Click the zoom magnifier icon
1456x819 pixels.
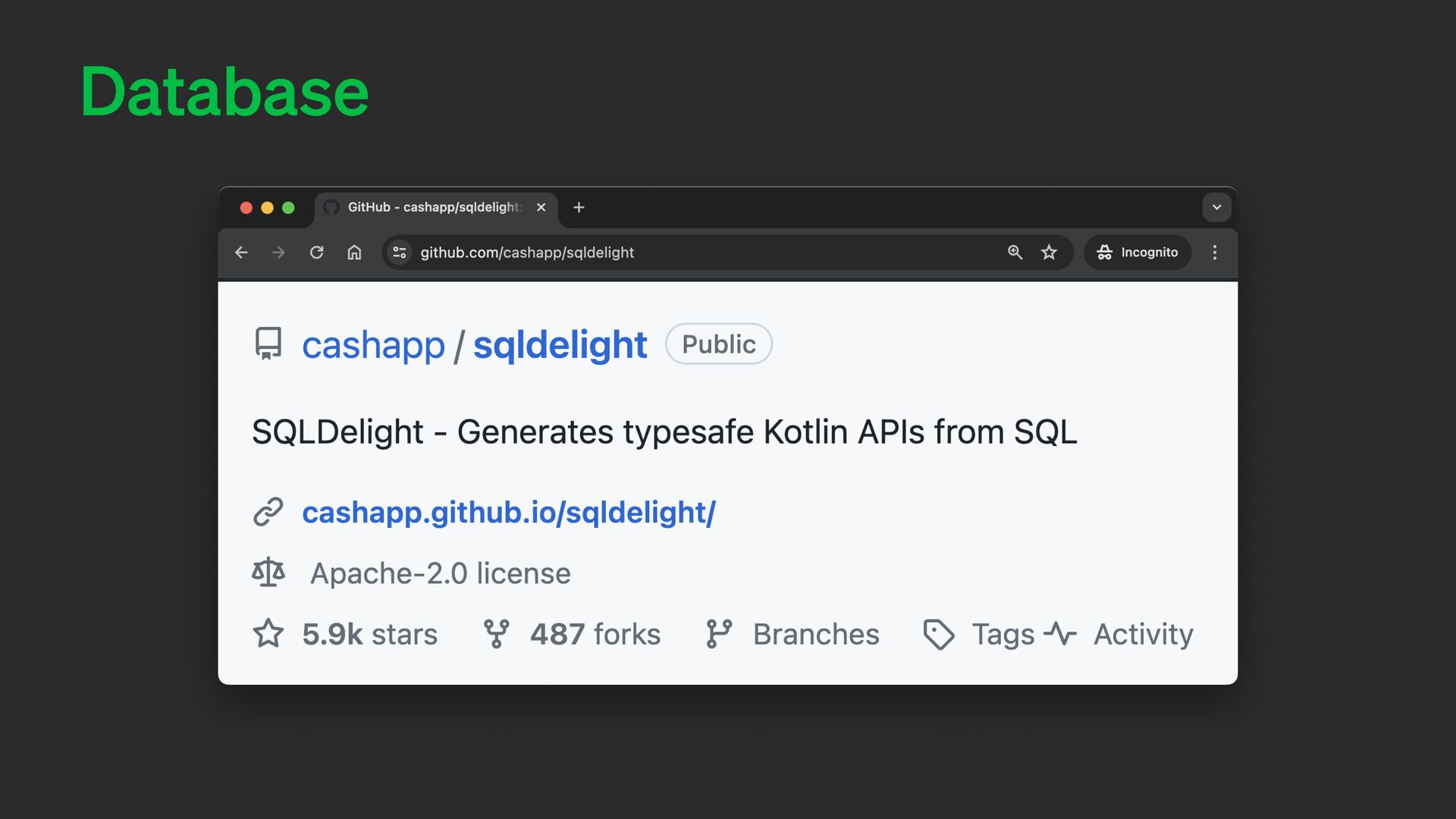coord(1015,253)
